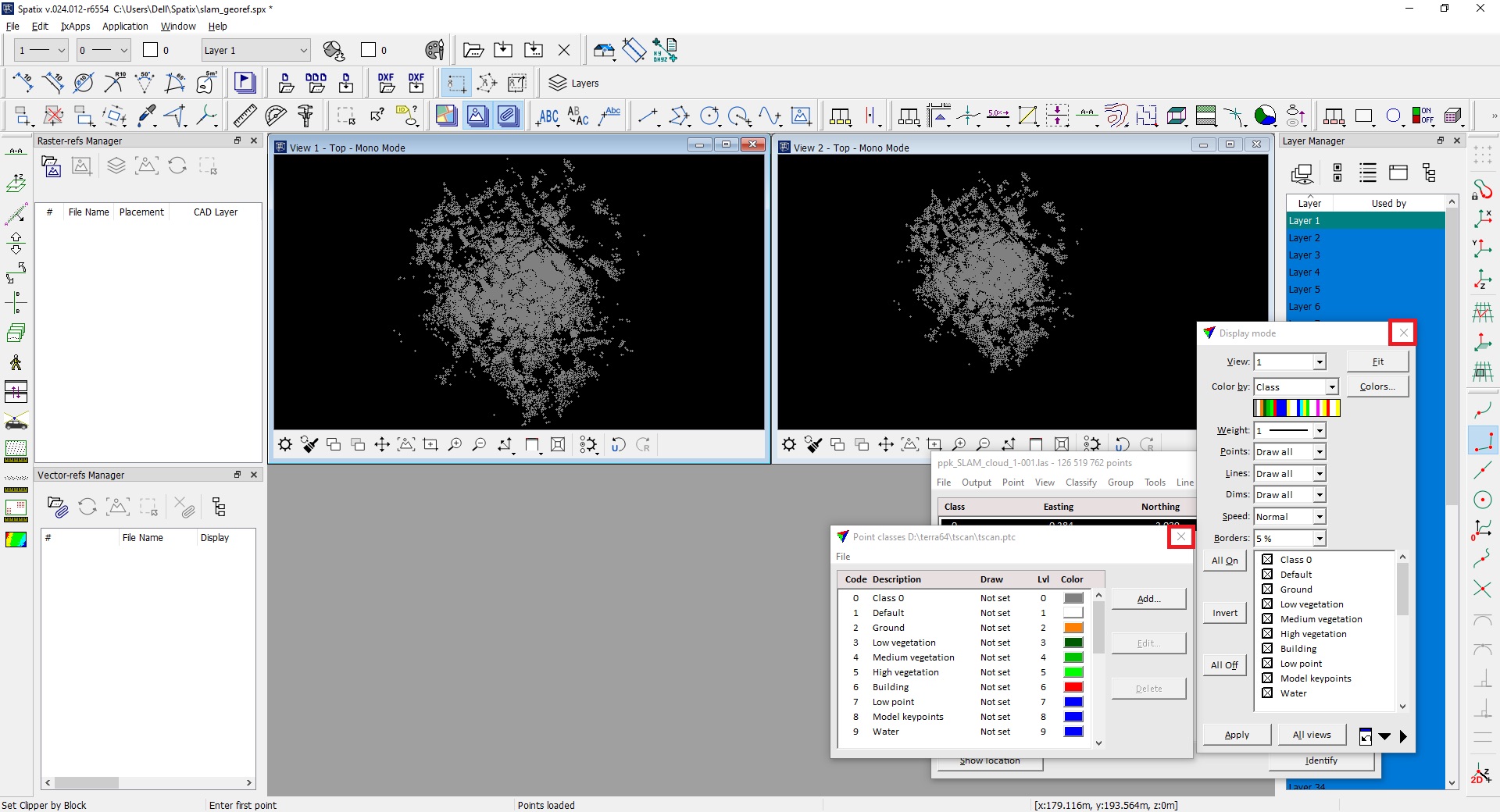Image resolution: width=1500 pixels, height=812 pixels.
Task: Click the zoom in icon in View 1
Action: tap(455, 445)
